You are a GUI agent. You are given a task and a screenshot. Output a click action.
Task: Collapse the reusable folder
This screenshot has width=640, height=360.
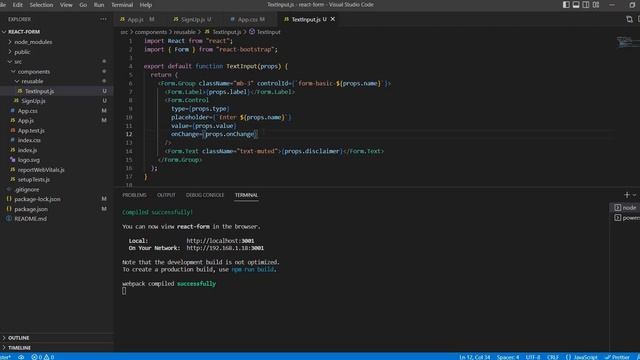57,81
